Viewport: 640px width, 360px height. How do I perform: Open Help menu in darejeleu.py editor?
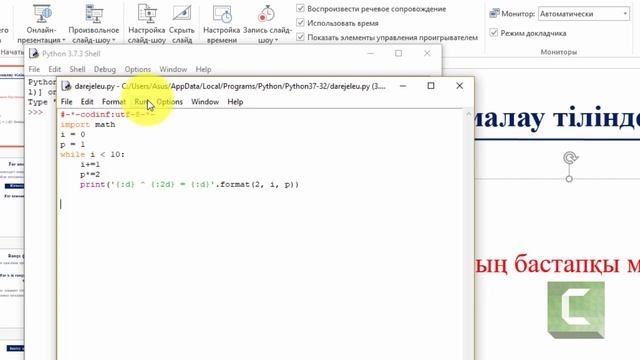(235, 102)
